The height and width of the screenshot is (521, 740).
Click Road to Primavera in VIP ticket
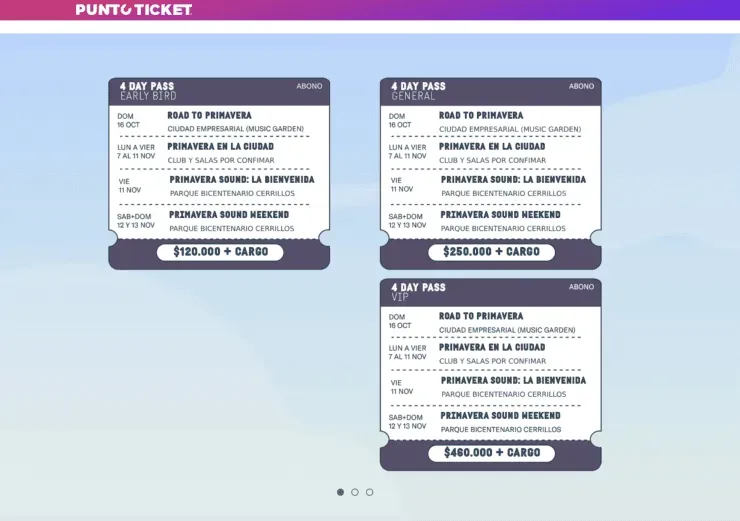pos(481,317)
